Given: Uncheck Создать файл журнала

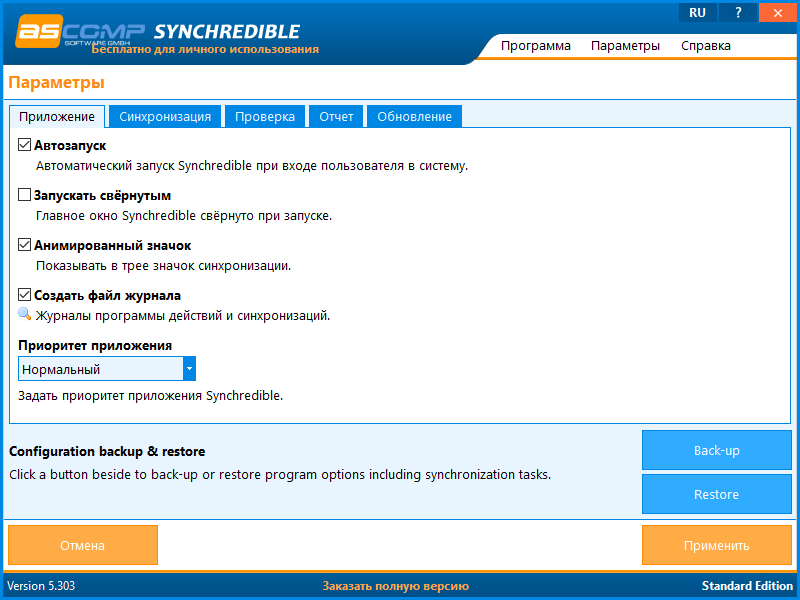Looking at the screenshot, I should (x=24, y=295).
